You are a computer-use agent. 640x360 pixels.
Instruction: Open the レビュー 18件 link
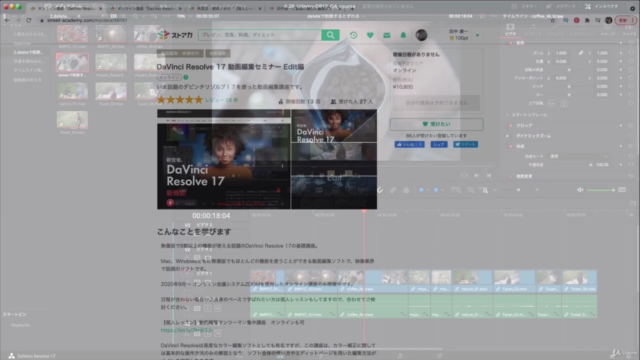221,100
